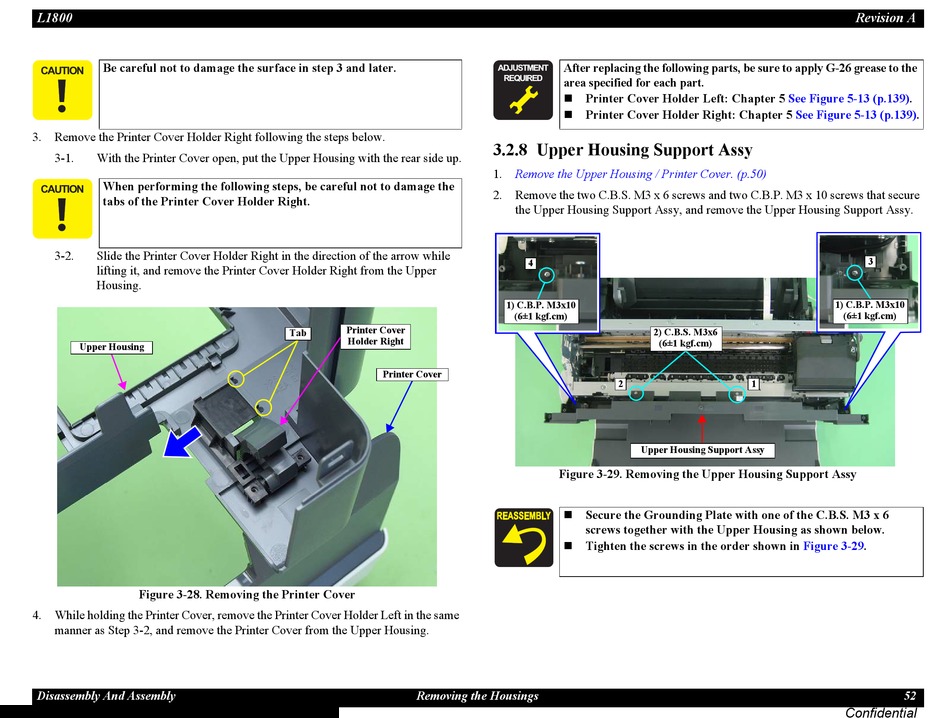The image size is (950, 718).
Task: Click the right 1) C.B.P. M3x10 label
Action: 869,311
